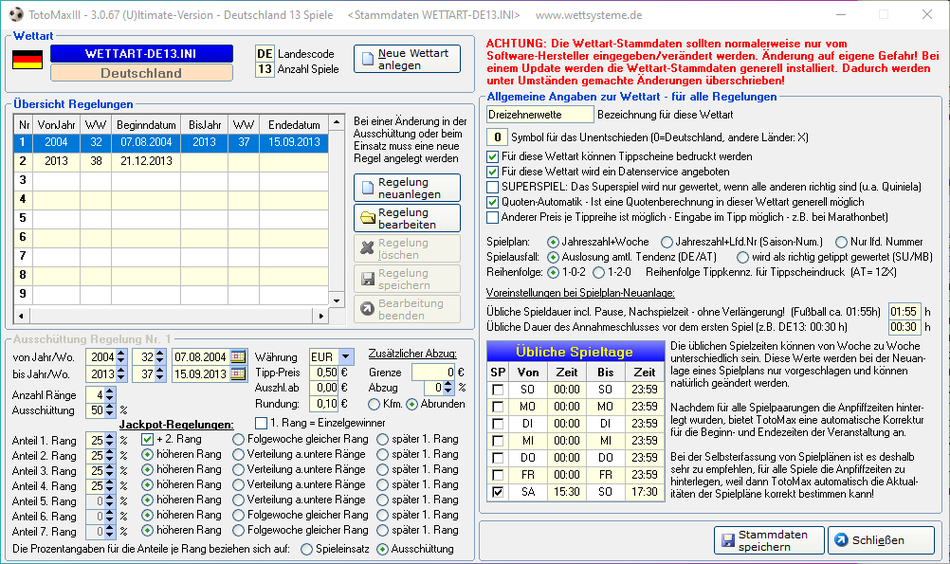Screen dimensions: 950x564
Task: Click the Spieldauer 01:55 field
Action: pos(904,312)
